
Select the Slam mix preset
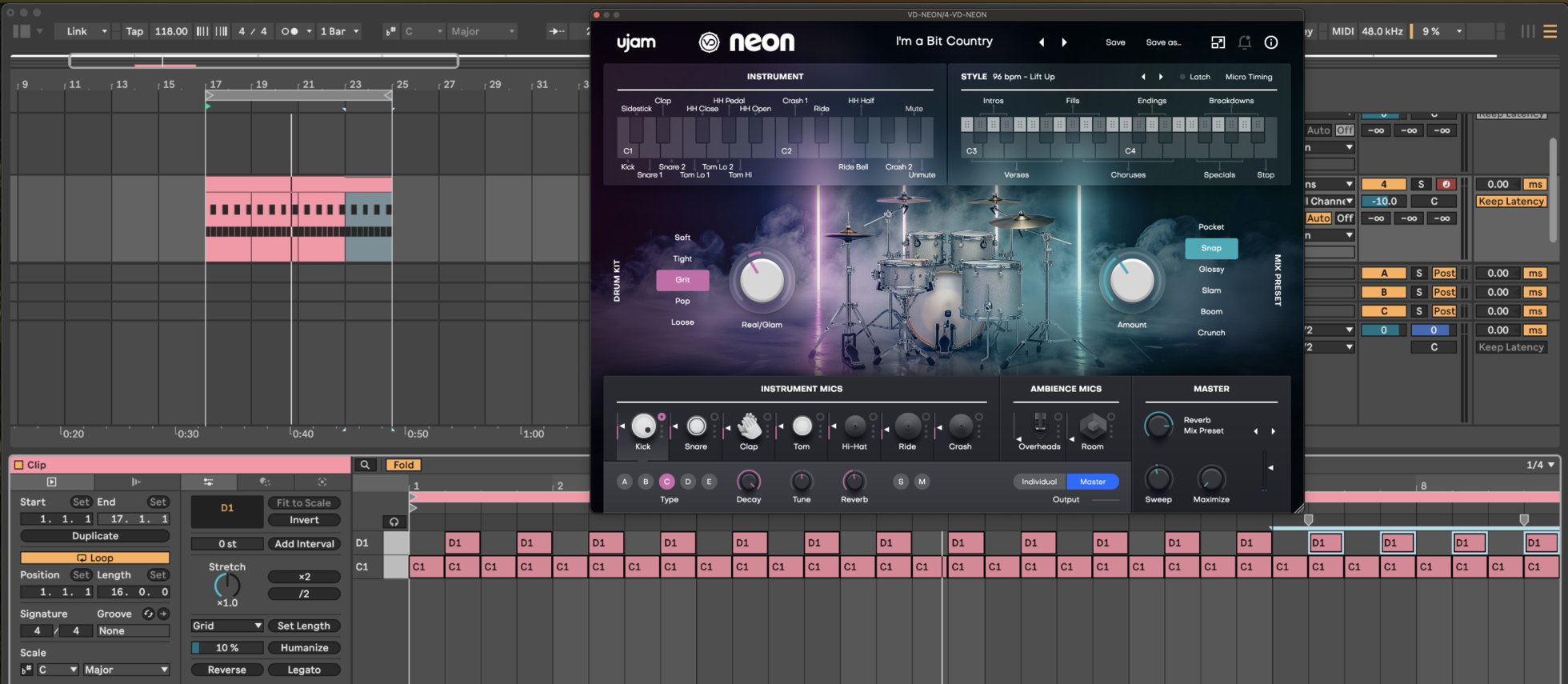tap(1211, 290)
